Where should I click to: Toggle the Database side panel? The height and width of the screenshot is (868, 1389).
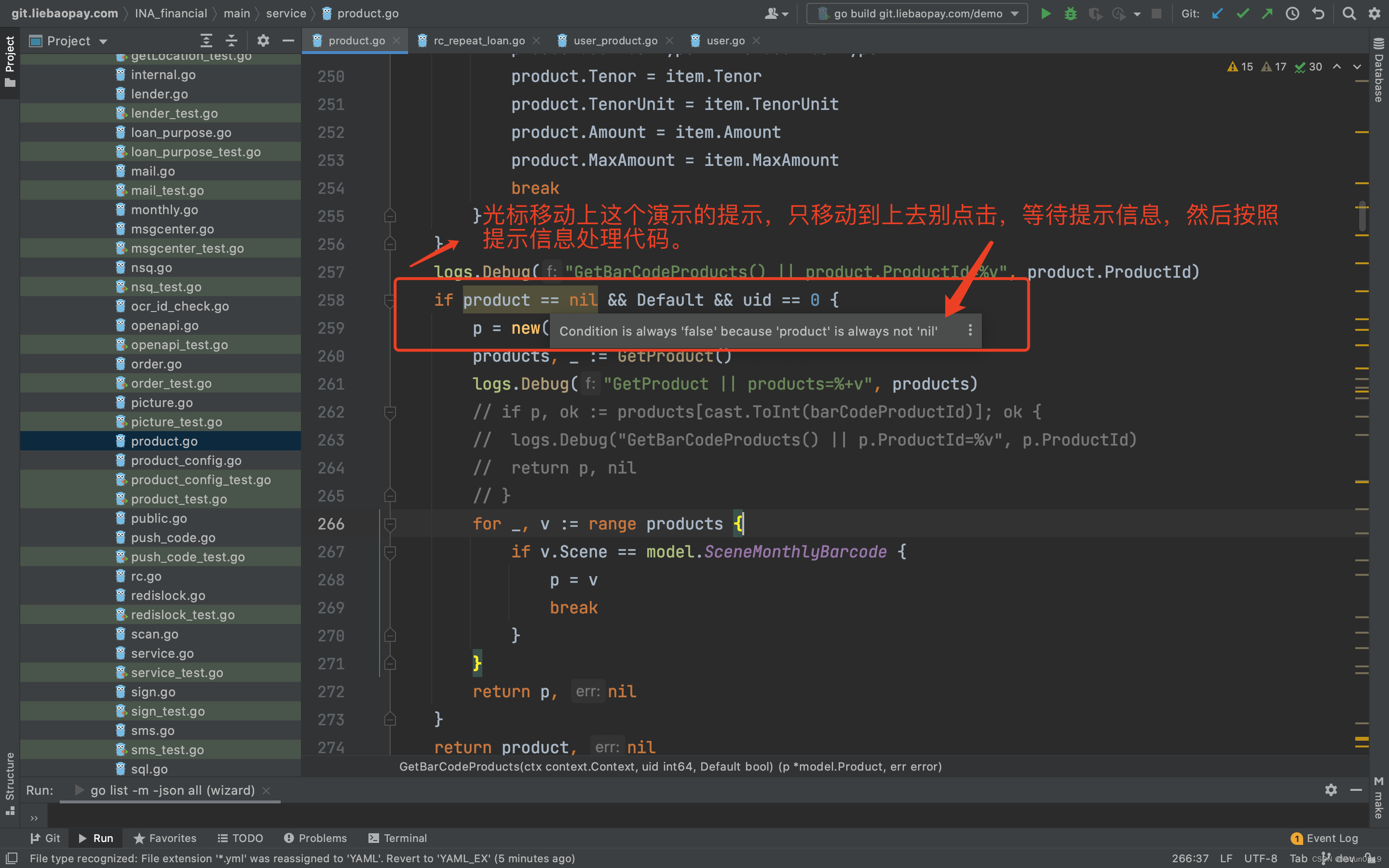(1379, 69)
